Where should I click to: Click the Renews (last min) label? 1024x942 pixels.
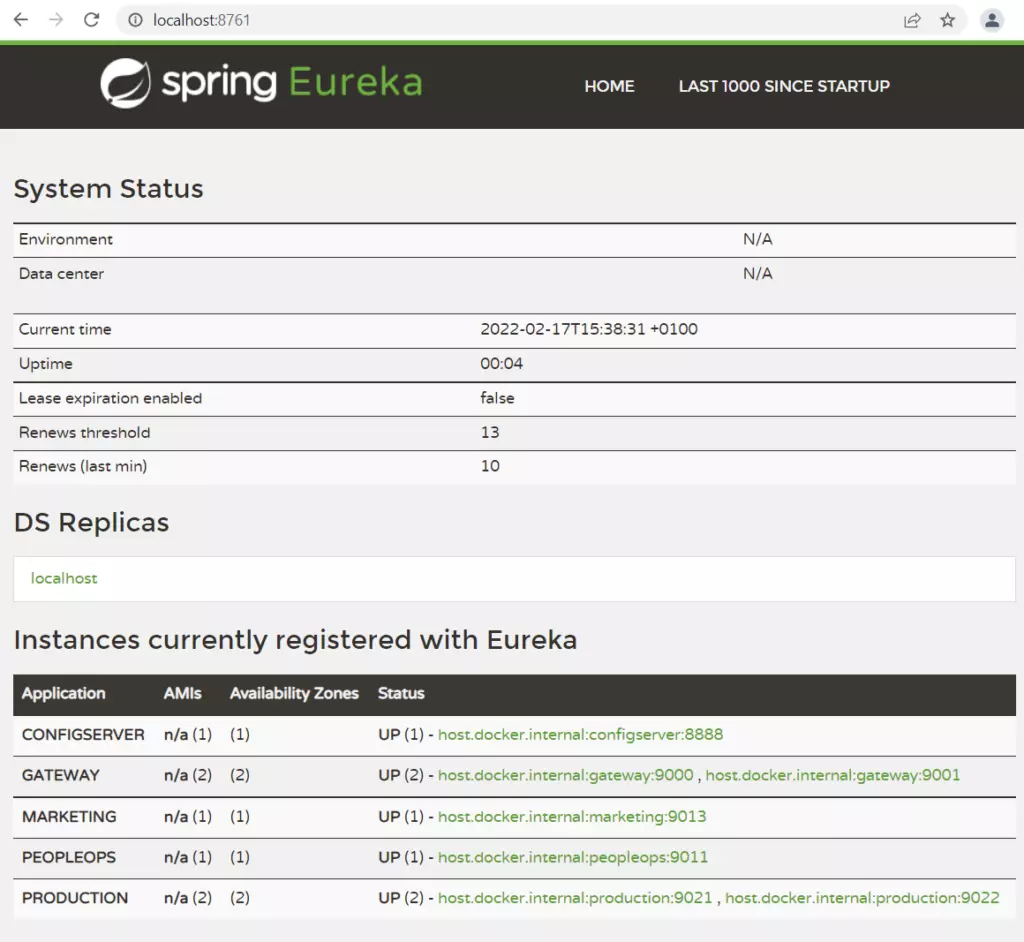click(82, 466)
